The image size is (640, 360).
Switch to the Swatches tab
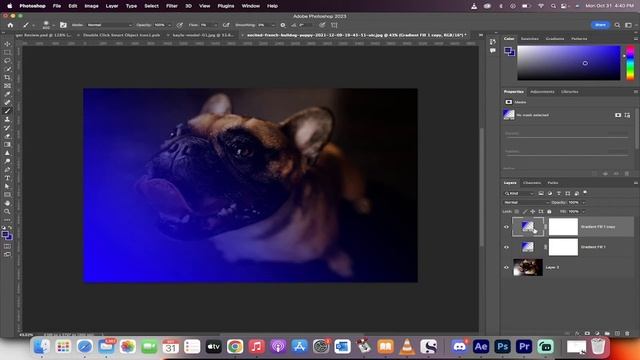click(x=530, y=39)
